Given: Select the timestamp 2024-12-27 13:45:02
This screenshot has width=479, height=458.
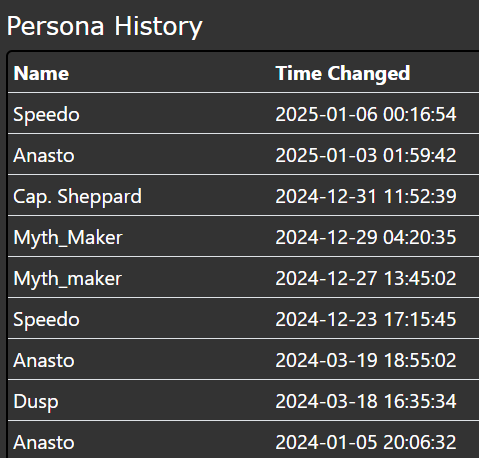Looking at the screenshot, I should 366,279.
